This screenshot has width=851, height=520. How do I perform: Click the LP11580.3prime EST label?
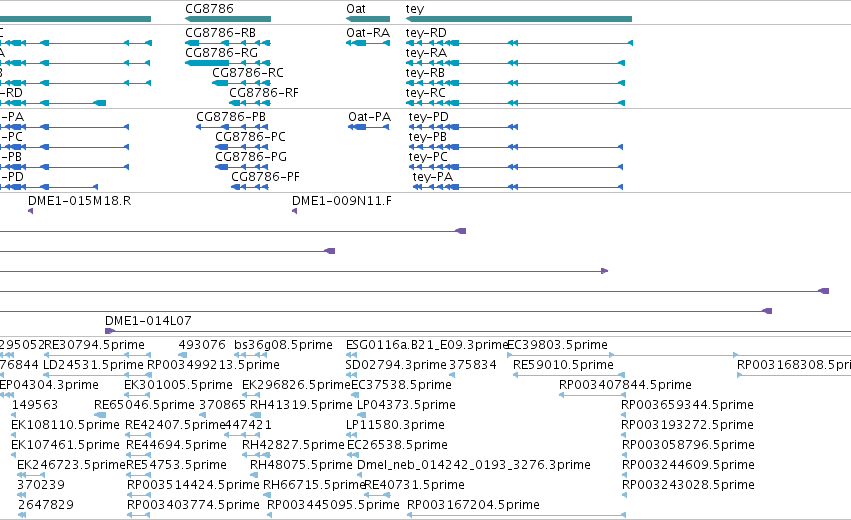tap(395, 426)
